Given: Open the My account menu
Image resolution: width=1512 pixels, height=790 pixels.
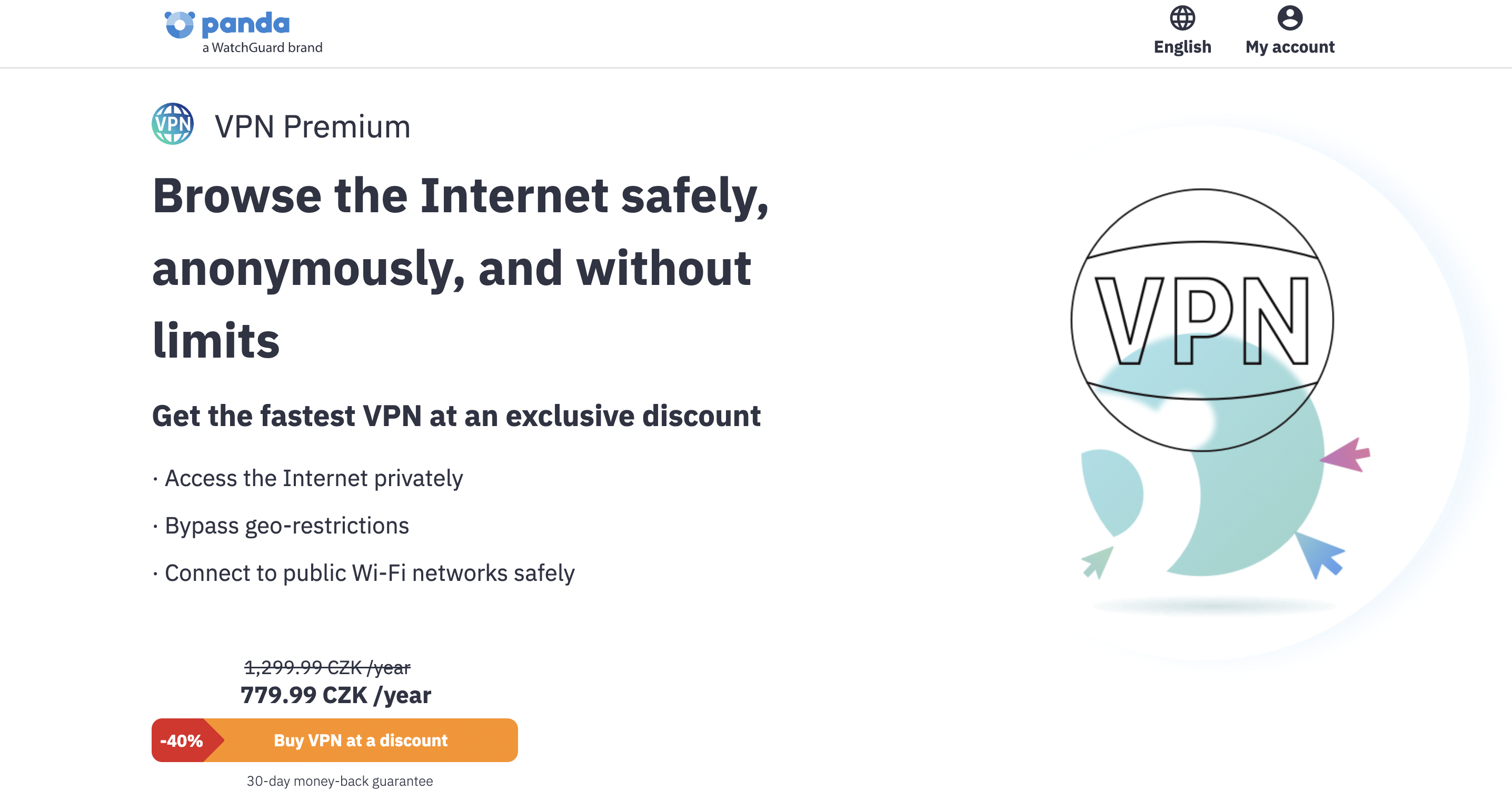Looking at the screenshot, I should point(1289,47).
